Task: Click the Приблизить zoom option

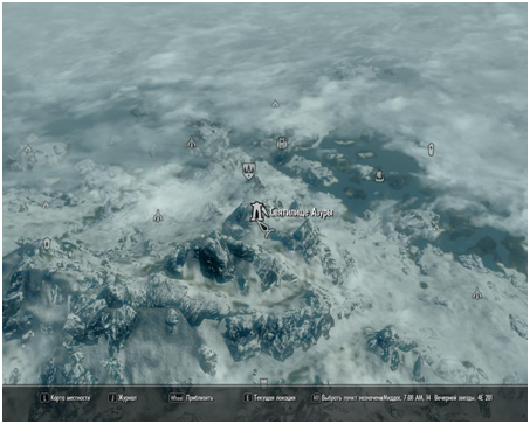Action: click(191, 398)
